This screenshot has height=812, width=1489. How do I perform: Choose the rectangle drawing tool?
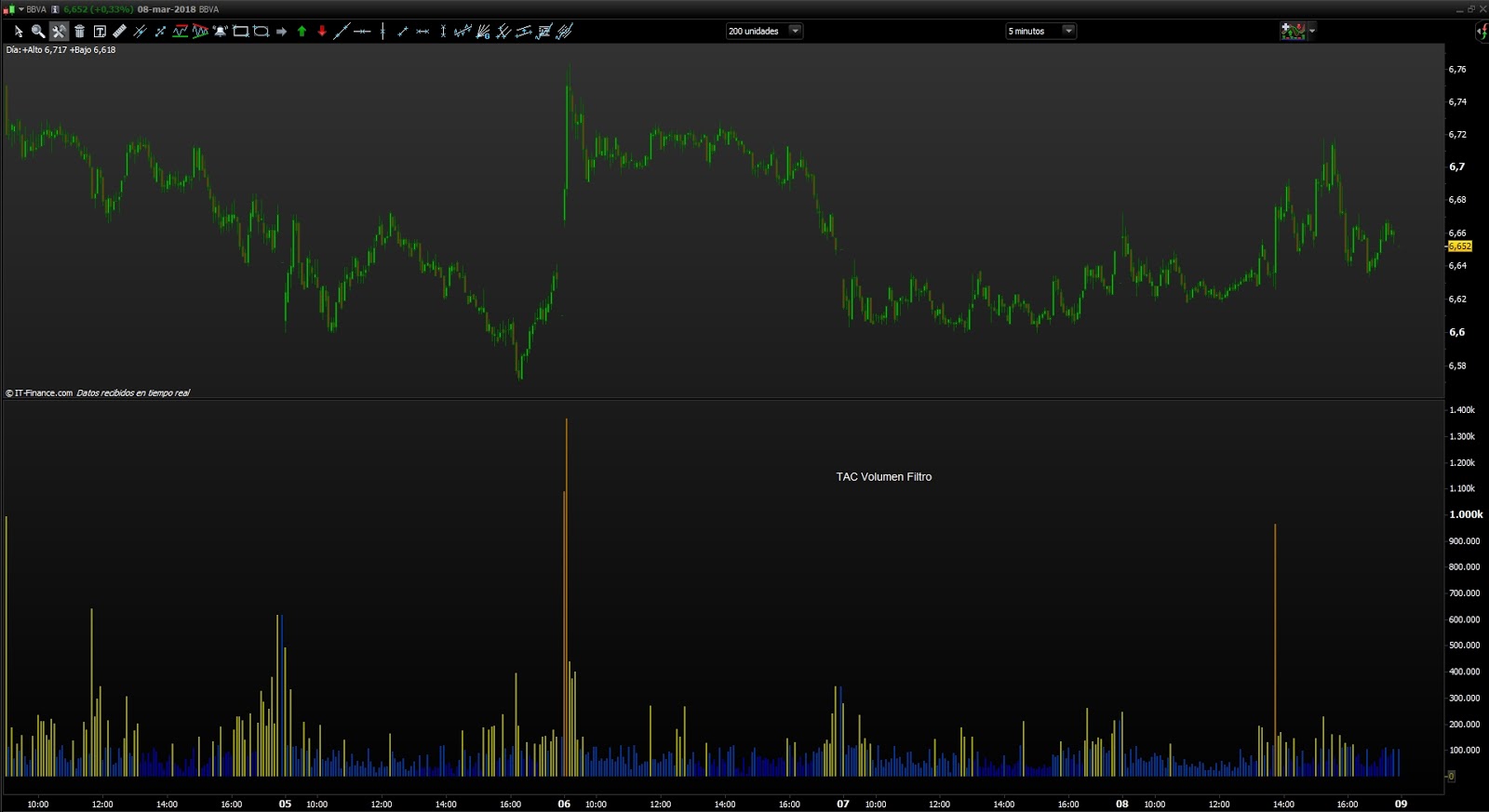point(241,32)
